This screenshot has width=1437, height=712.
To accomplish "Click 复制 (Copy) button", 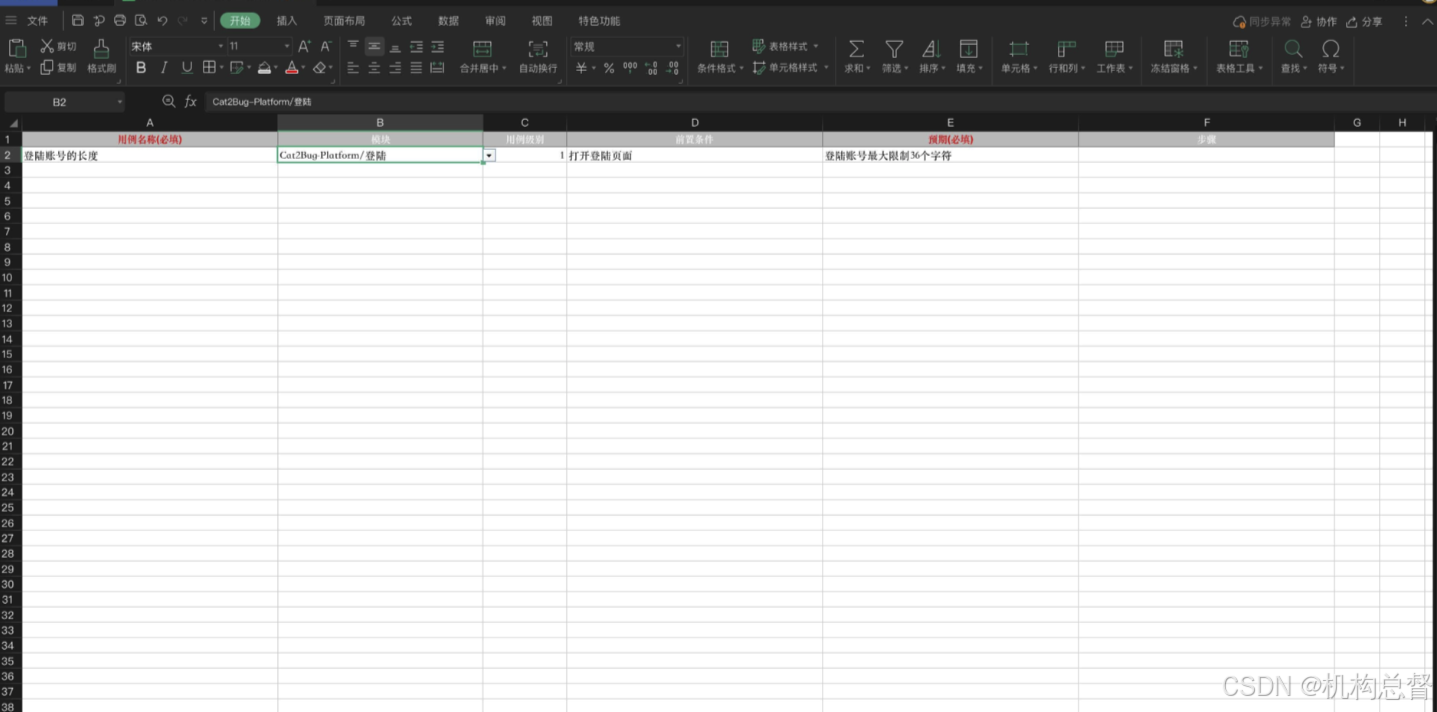I will (x=58, y=68).
